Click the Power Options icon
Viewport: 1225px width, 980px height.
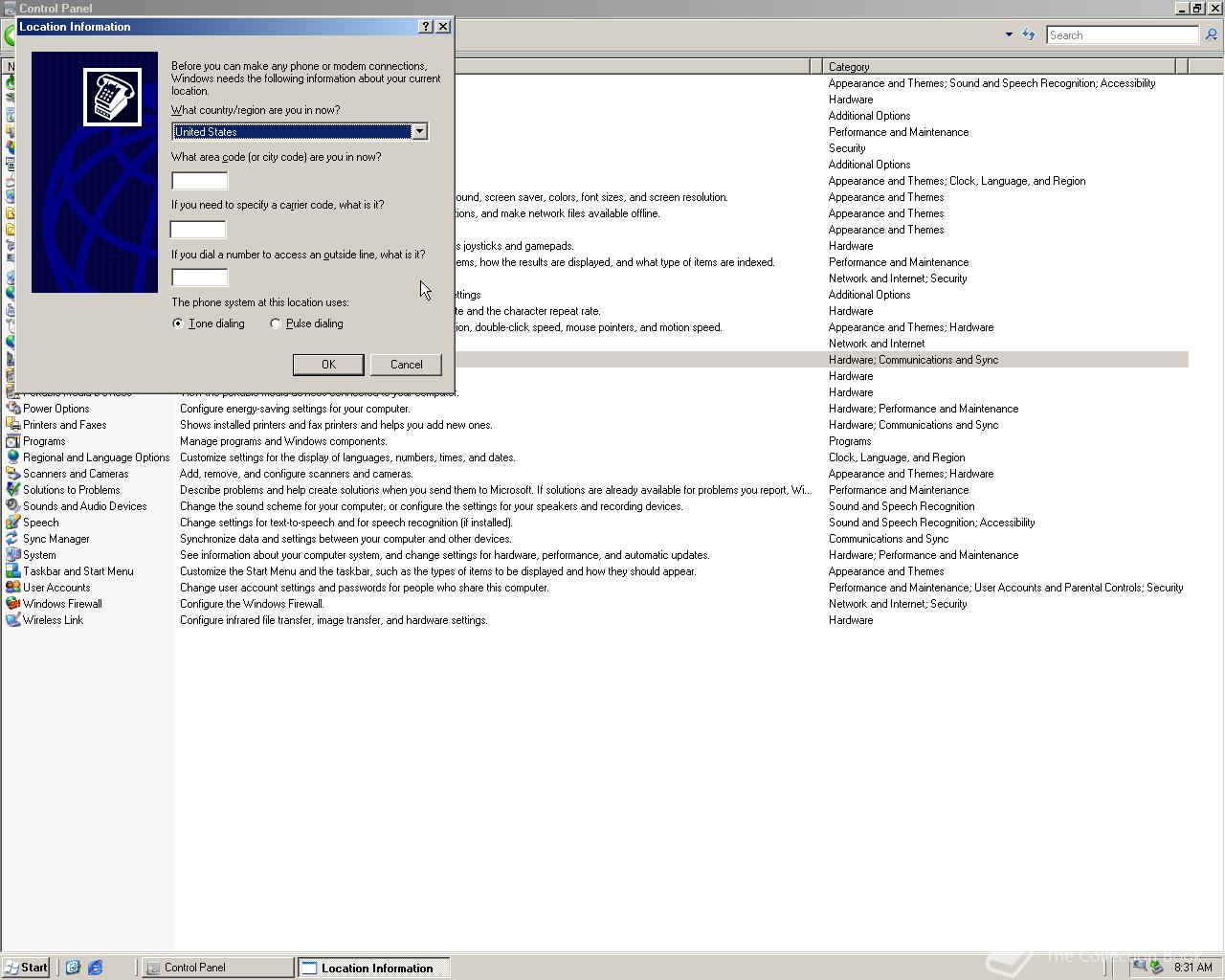[x=12, y=409]
